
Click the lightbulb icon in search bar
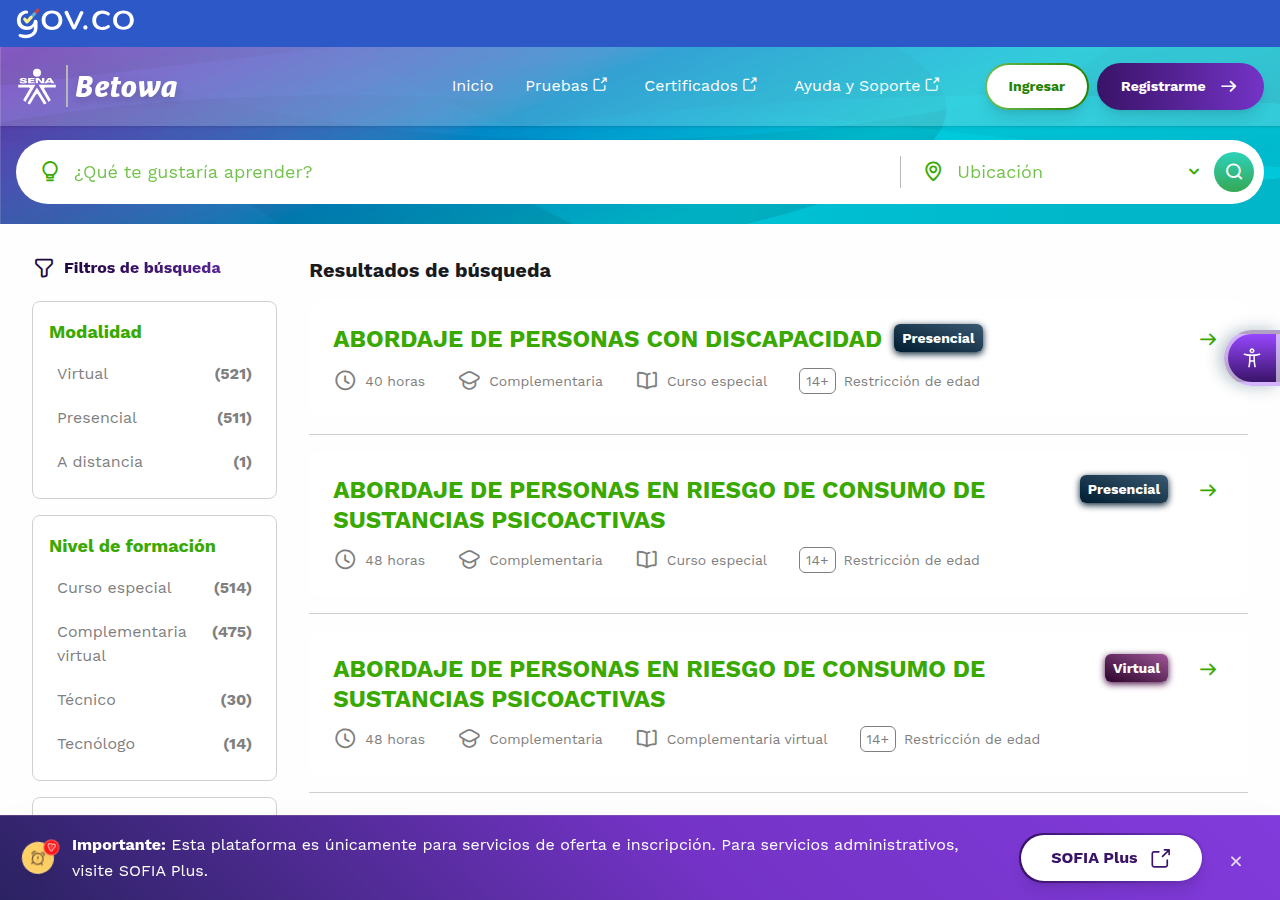tap(50, 172)
